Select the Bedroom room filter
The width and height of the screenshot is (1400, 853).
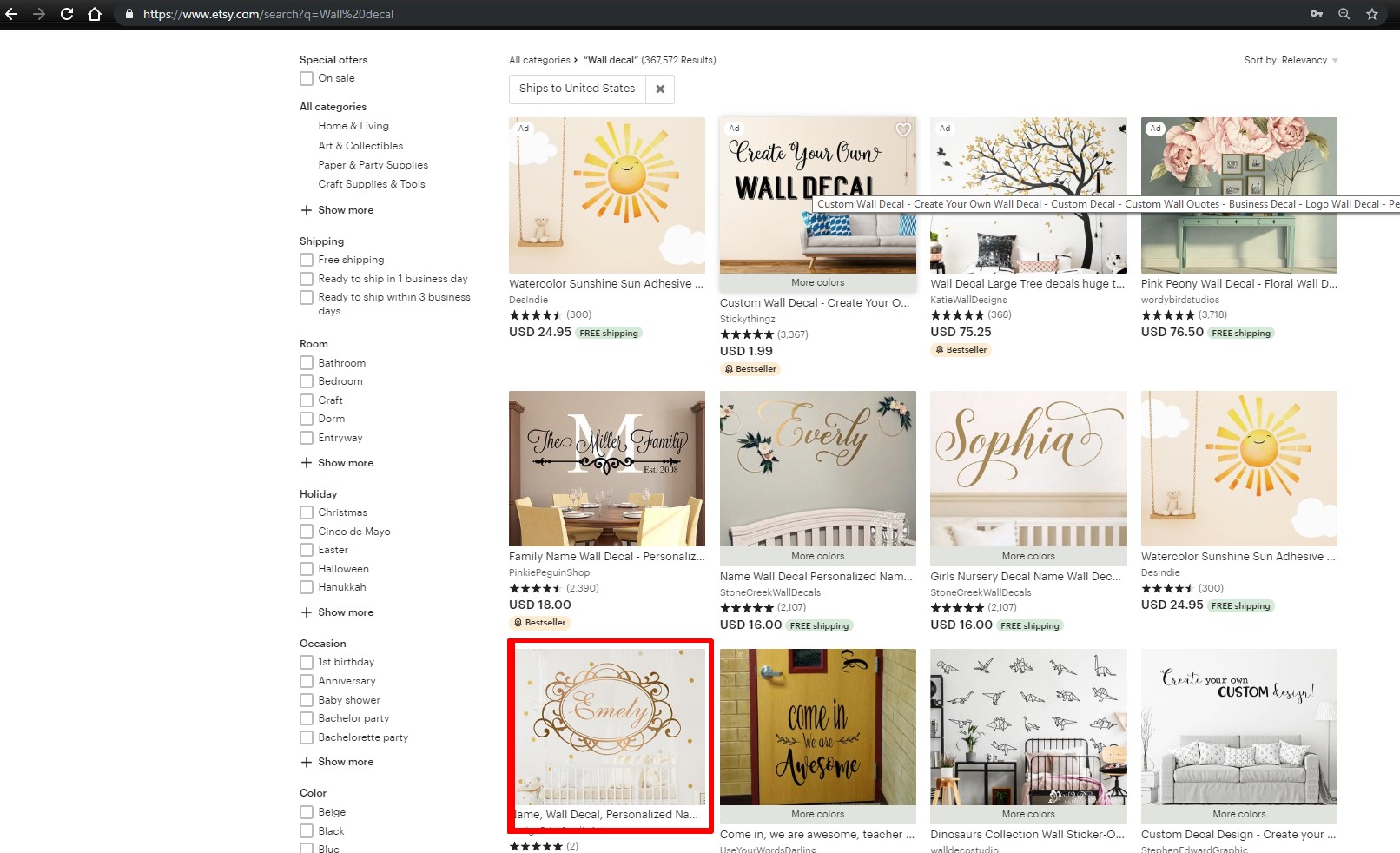tap(307, 381)
